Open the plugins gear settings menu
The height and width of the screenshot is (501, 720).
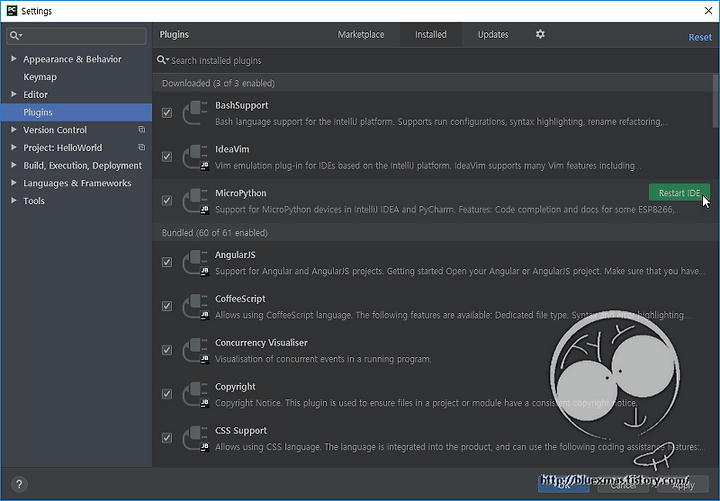[540, 34]
